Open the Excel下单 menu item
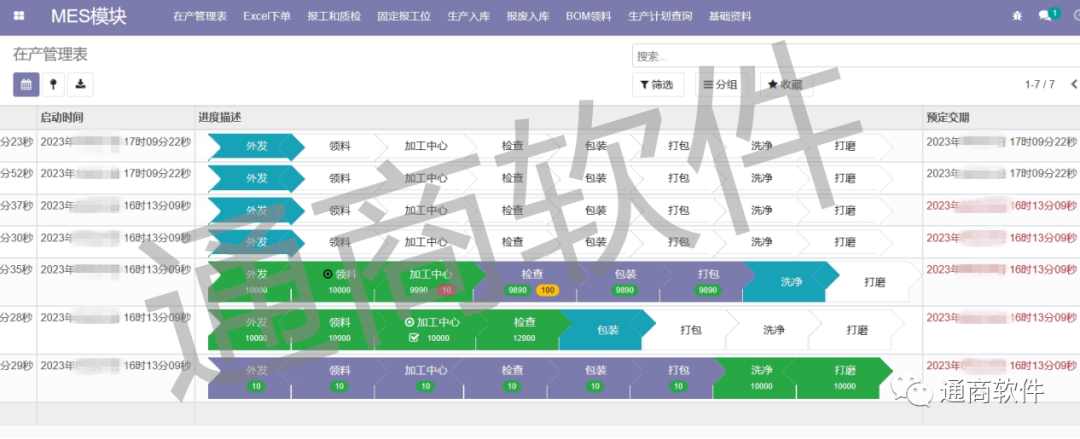 [267, 16]
